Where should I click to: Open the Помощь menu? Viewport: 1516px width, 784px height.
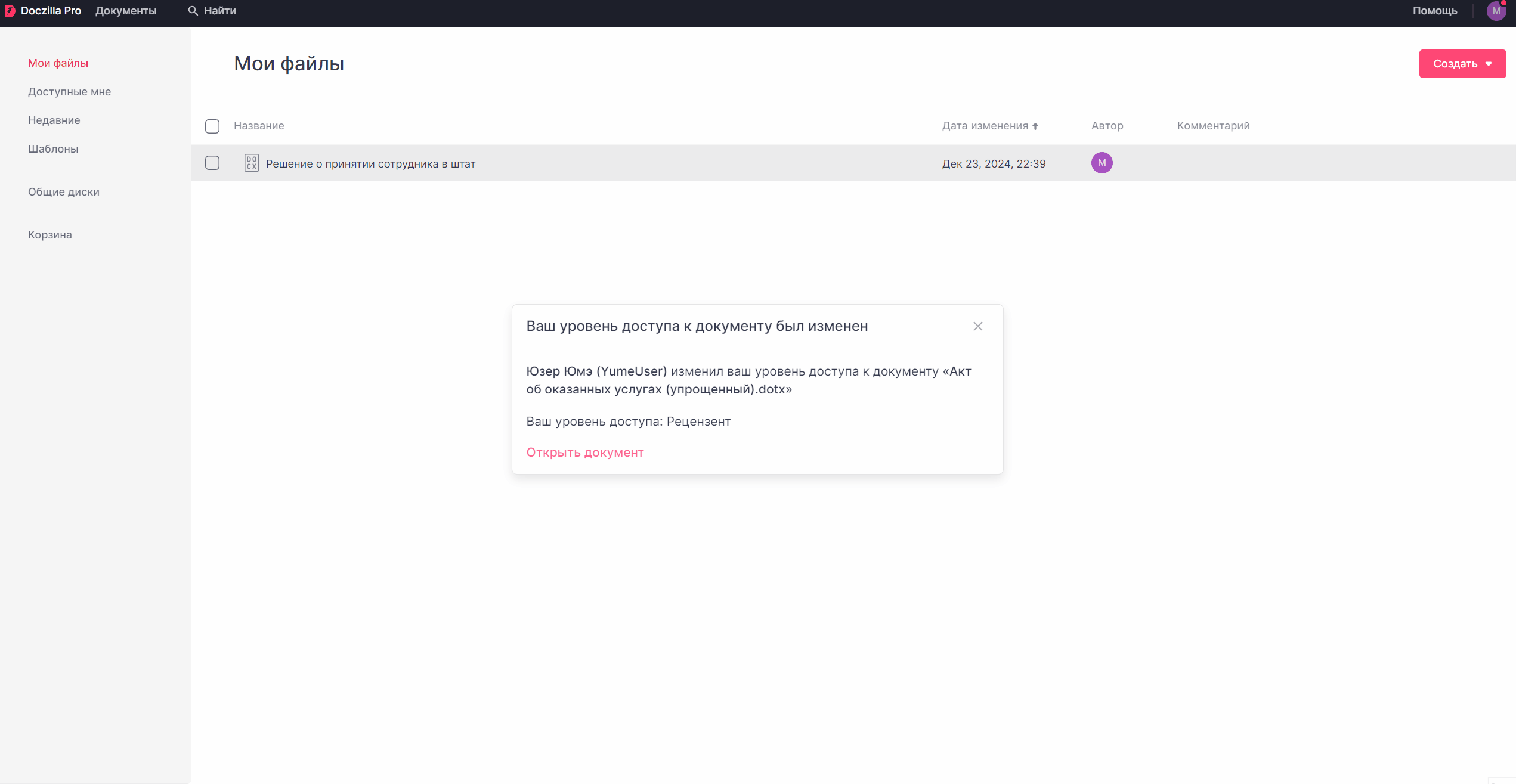tap(1434, 11)
